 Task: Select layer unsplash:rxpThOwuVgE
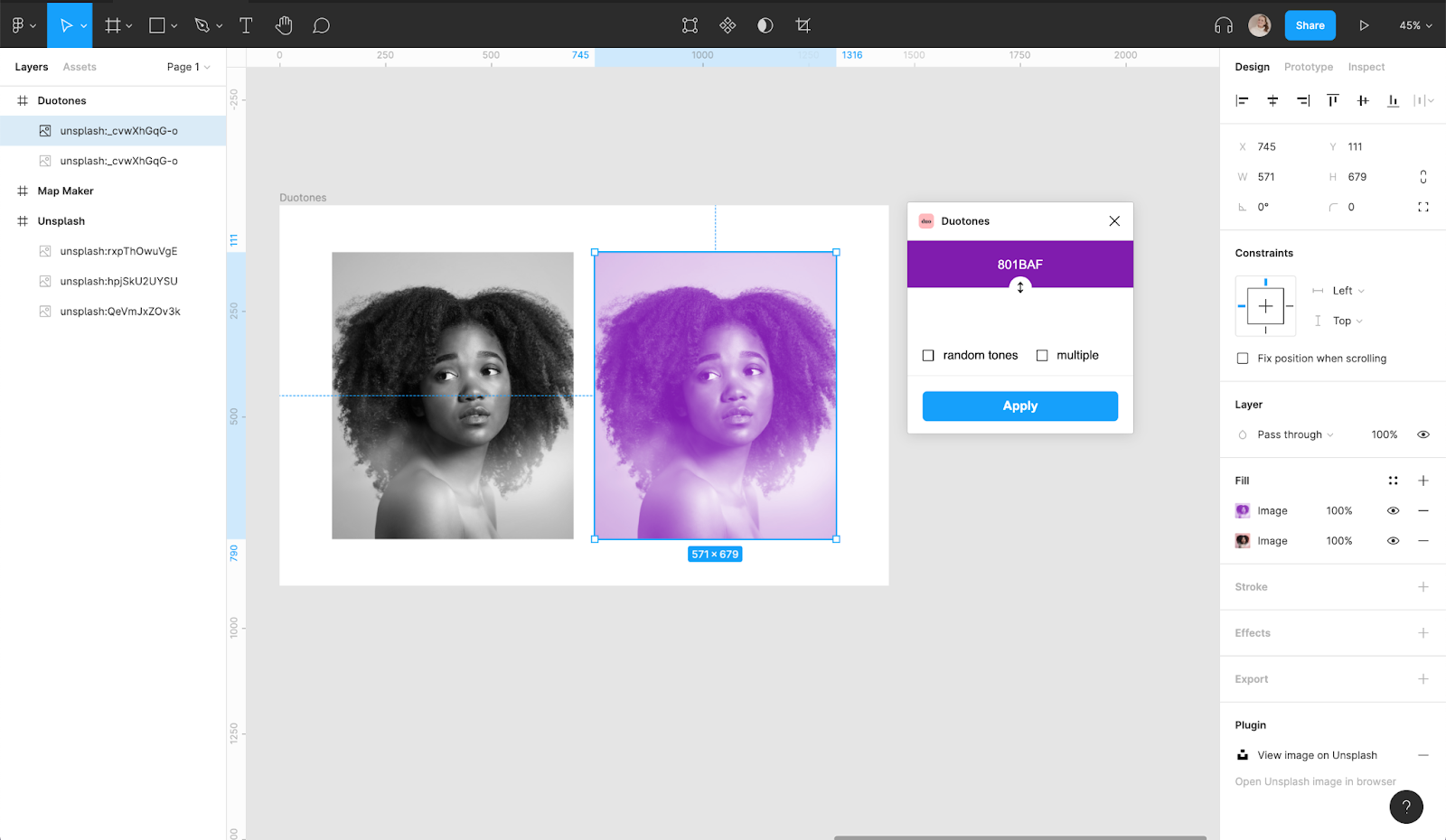(x=119, y=251)
